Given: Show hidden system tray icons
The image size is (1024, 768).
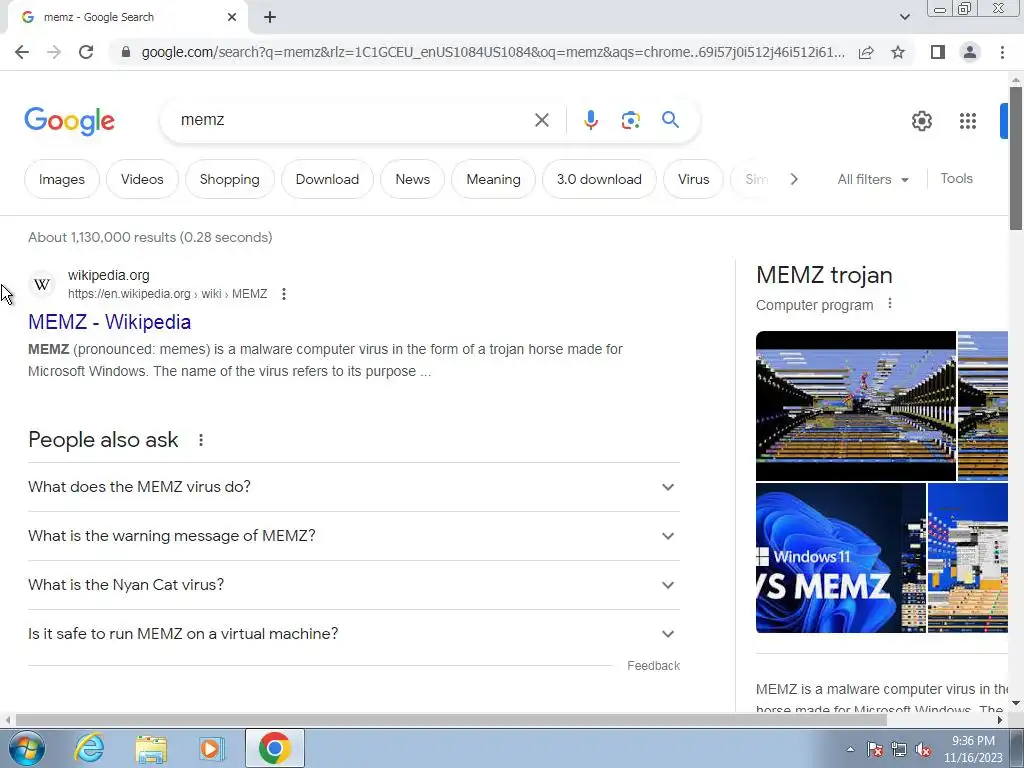Looking at the screenshot, I should point(850,749).
